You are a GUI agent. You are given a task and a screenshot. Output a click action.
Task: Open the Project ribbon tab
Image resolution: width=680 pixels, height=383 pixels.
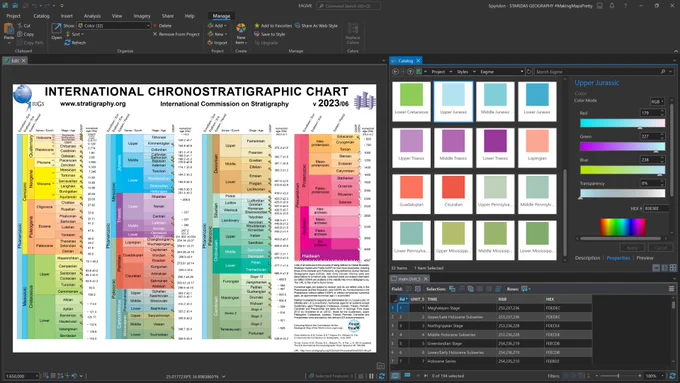coord(13,16)
